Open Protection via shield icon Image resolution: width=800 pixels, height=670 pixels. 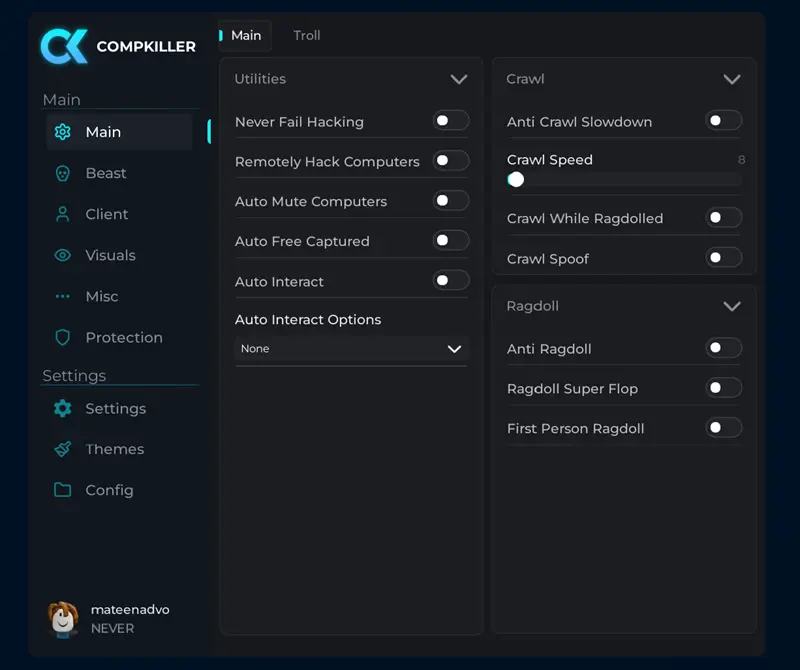62,337
